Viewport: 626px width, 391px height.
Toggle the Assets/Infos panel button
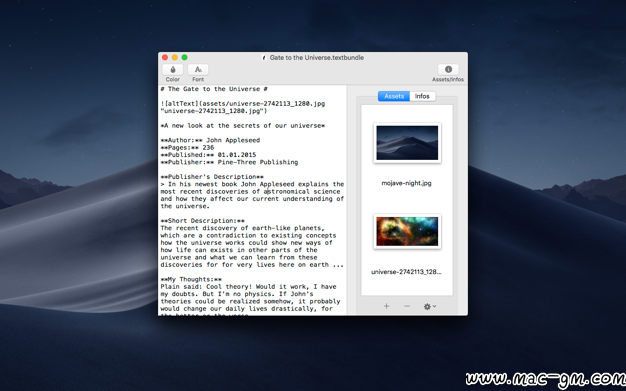coord(448,69)
